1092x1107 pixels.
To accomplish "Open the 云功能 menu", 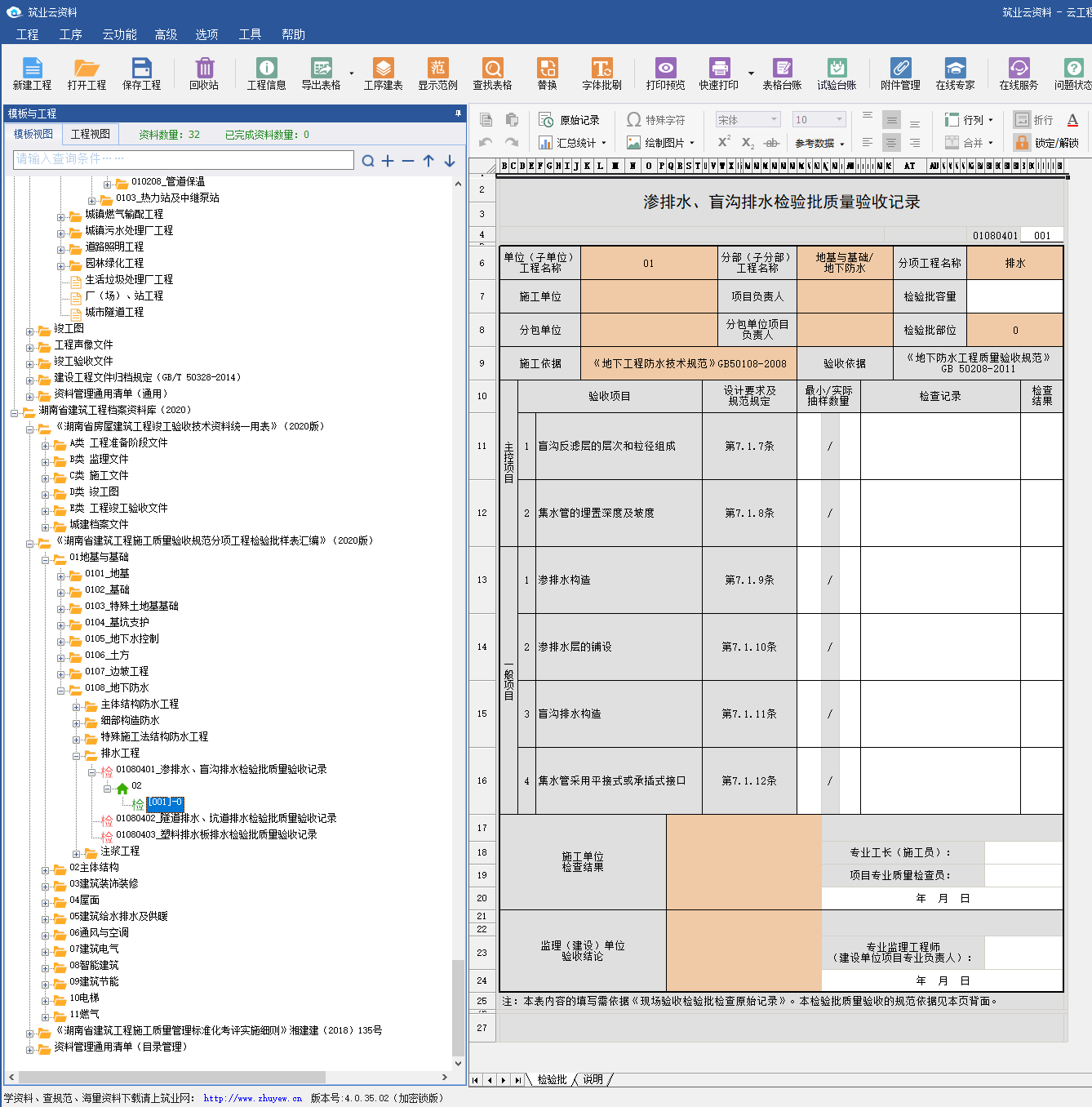I will tap(119, 34).
